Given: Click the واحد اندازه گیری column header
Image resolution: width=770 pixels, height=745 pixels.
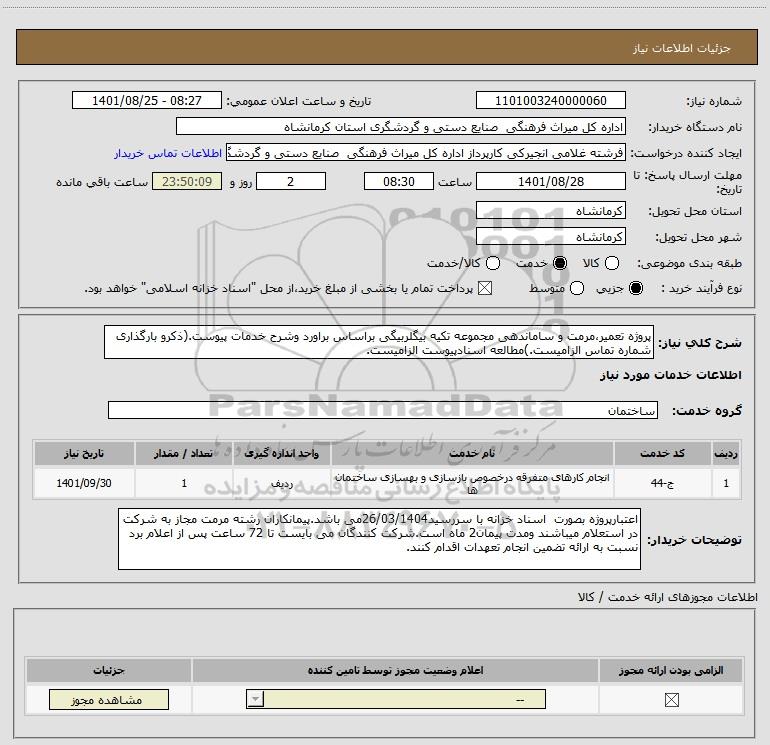Looking at the screenshot, I should point(282,453).
